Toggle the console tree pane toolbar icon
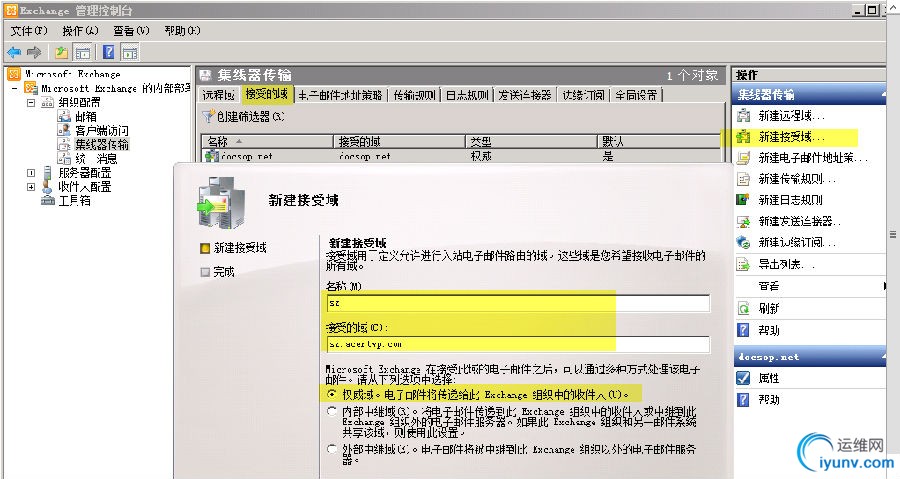Screen dimensions: 900x479 click(x=83, y=53)
